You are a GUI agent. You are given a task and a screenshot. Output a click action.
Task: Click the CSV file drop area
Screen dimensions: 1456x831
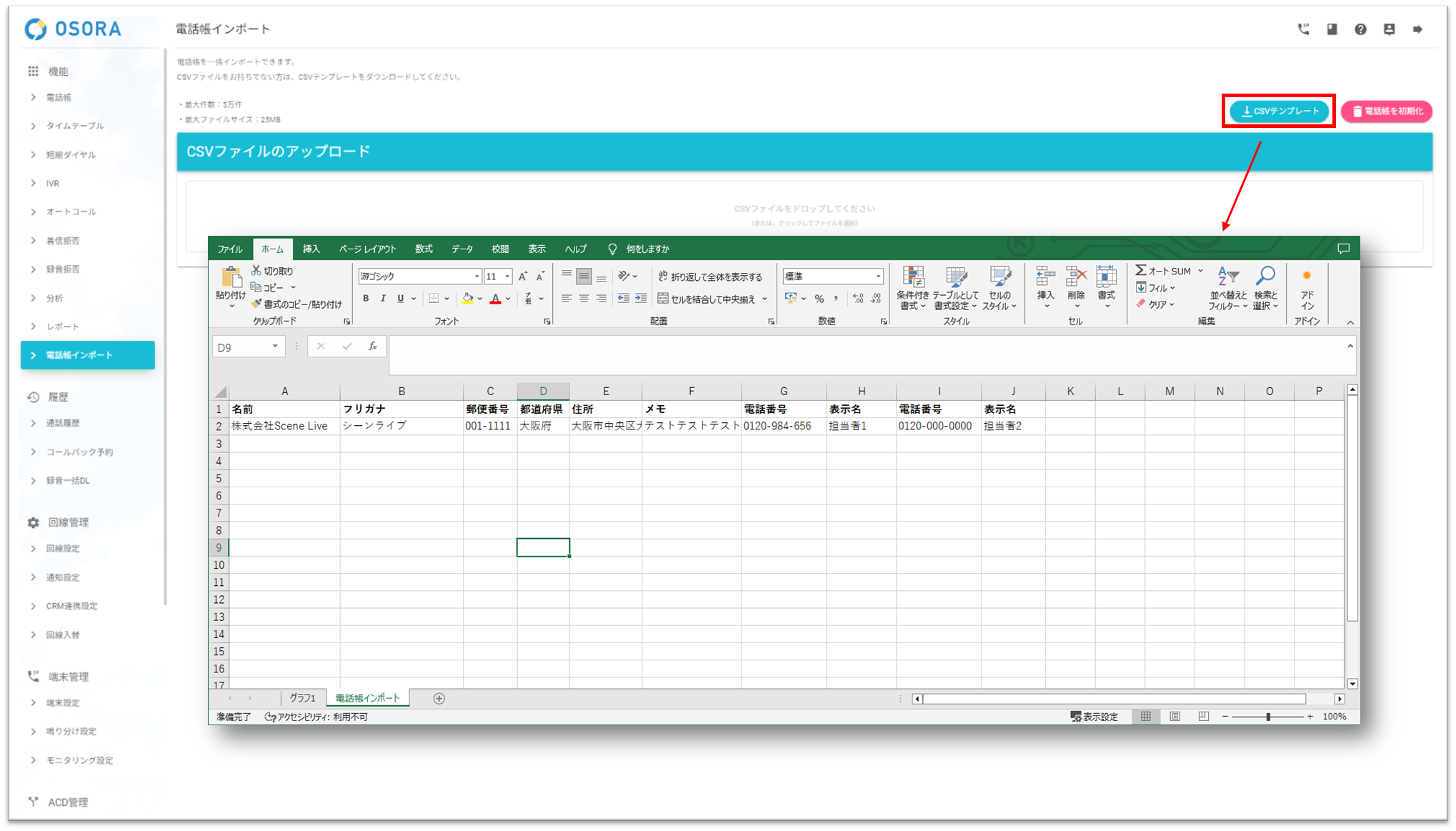[x=804, y=215]
